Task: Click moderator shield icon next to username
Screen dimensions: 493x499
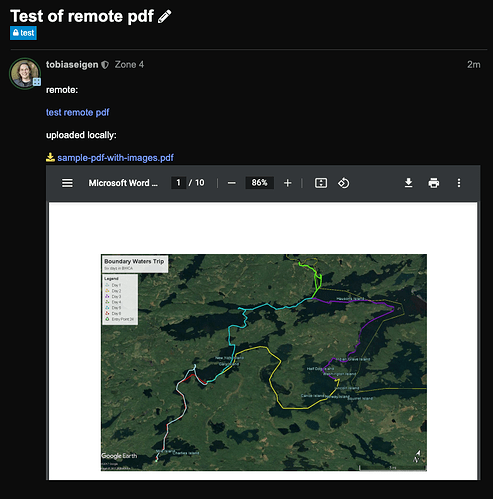Action: tap(105, 65)
